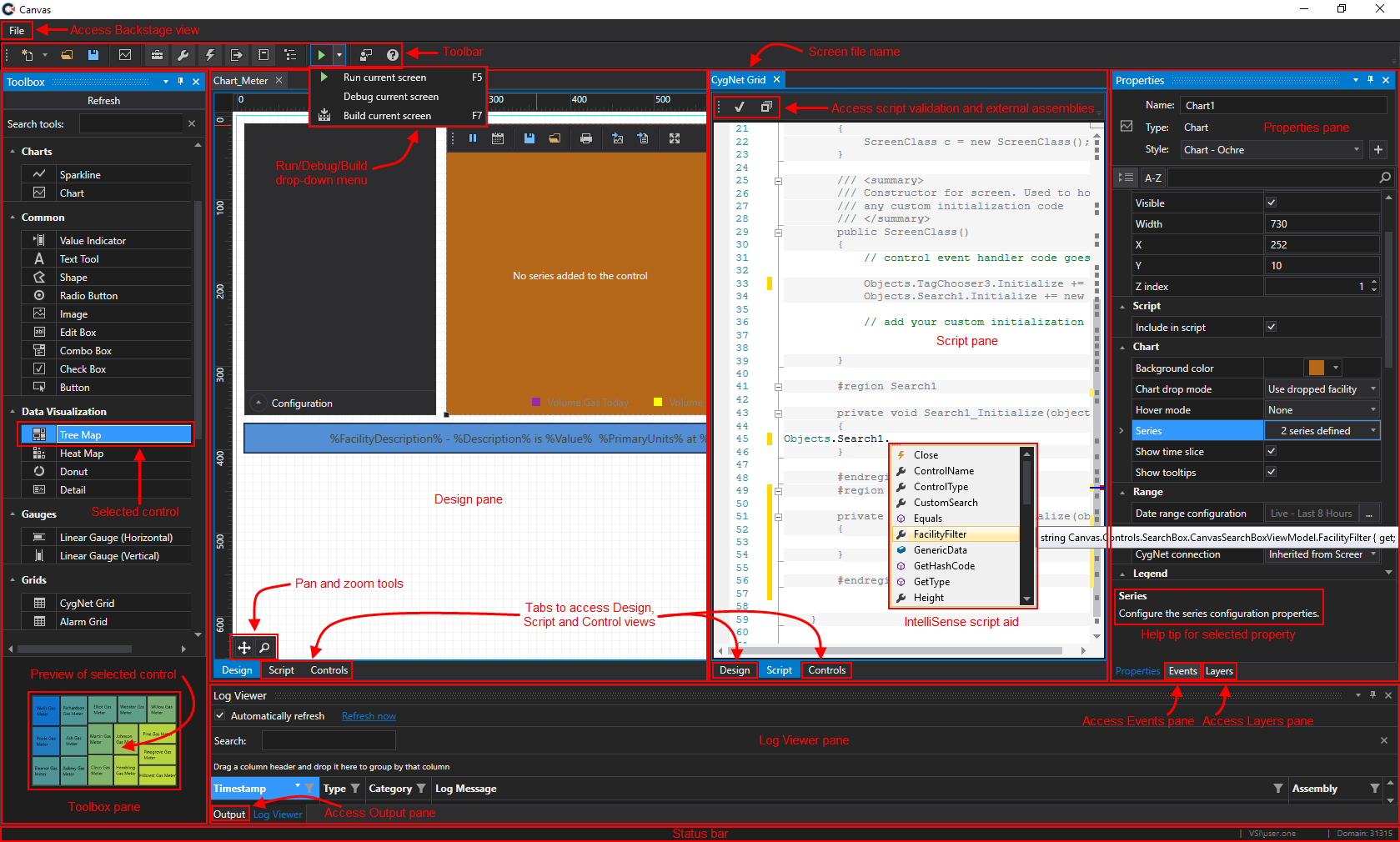Click the wrench properties icon in the toolbar
1400x842 pixels.
183,55
